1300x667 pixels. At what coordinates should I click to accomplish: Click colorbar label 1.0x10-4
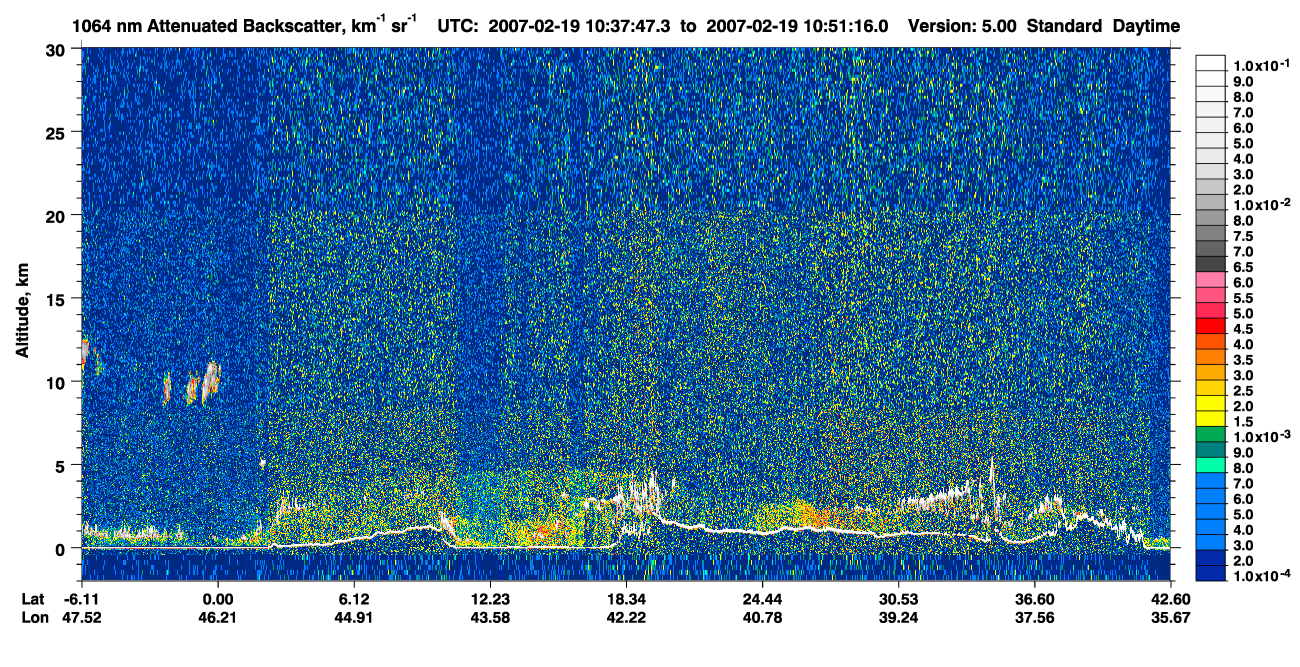tap(1261, 577)
